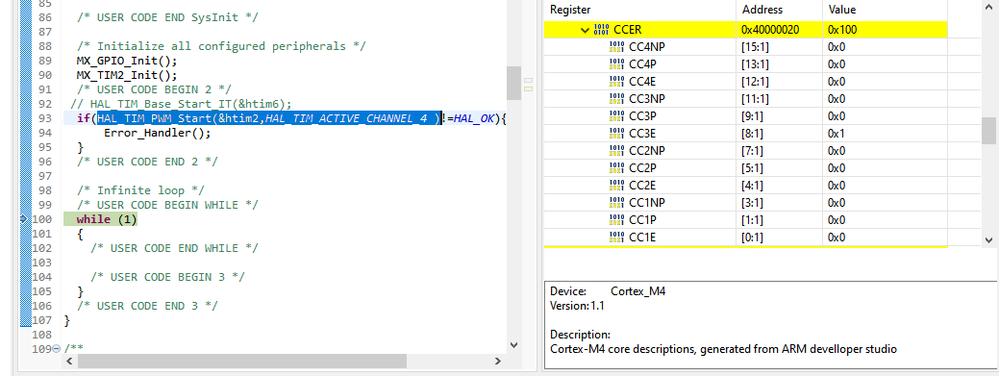Viewport: 999px width, 376px height.
Task: Select the CC4P address [13:1]
Action: coord(755,64)
